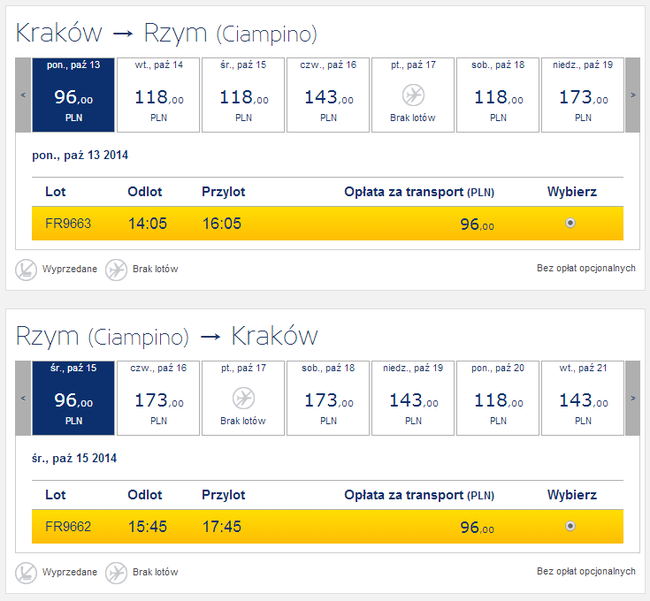Choose the wt., paź 14 outbound date tab
Image resolution: width=650 pixels, height=601 pixels.
tap(158, 95)
